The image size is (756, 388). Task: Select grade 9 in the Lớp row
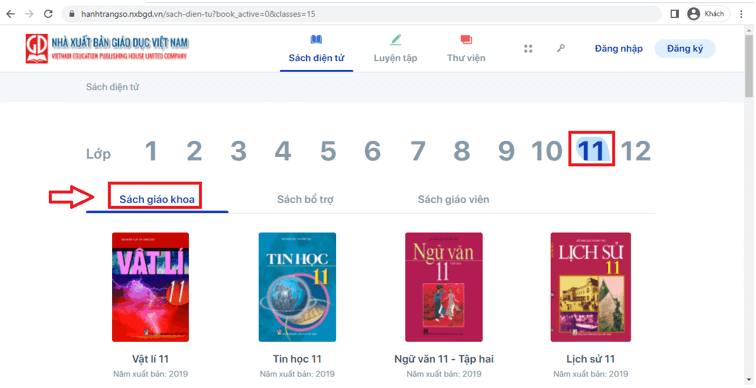click(x=506, y=151)
